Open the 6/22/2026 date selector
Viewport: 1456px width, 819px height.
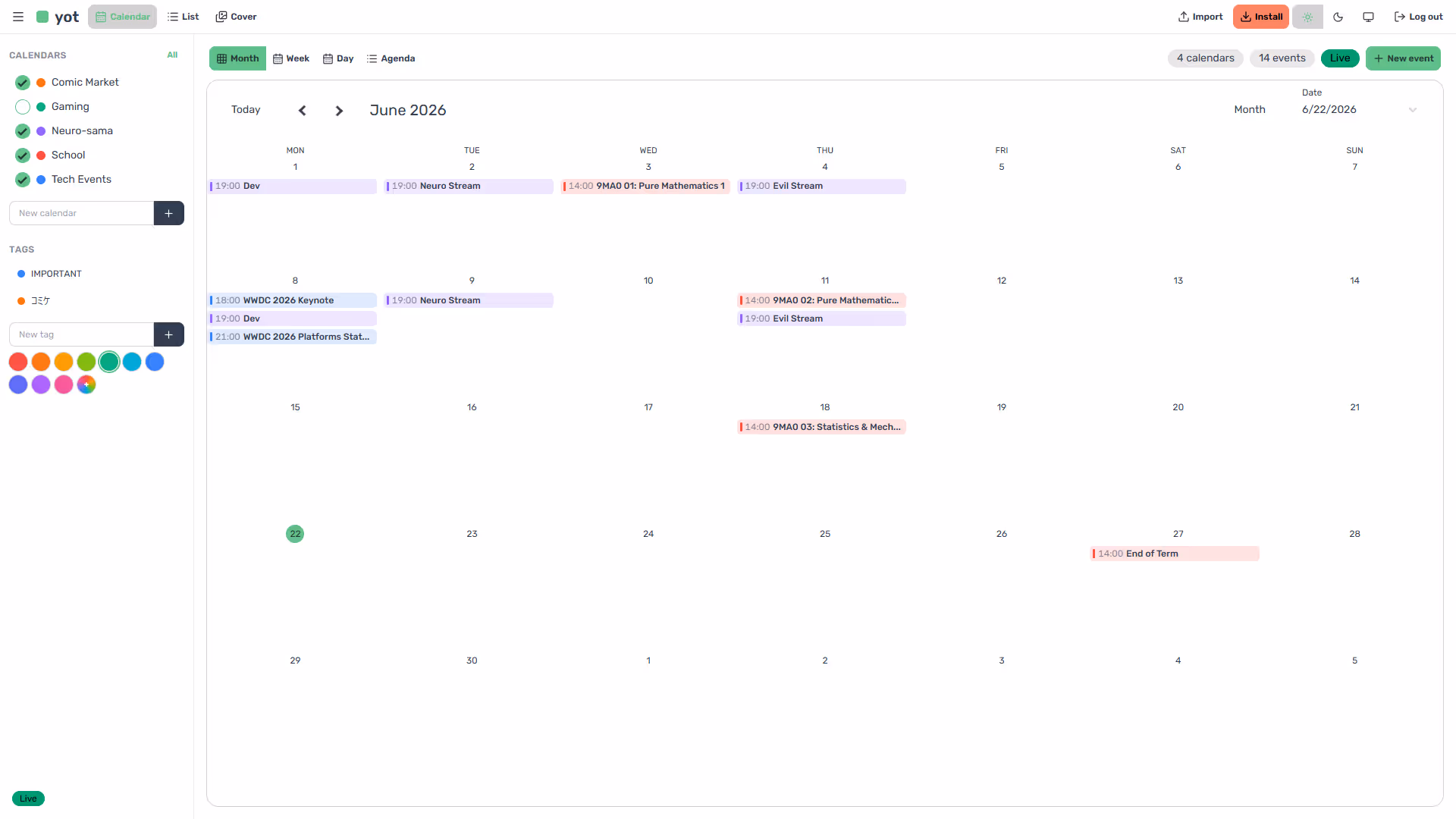point(1359,110)
